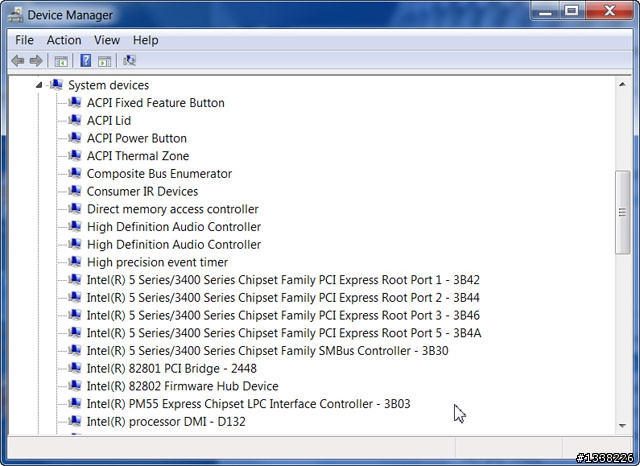Select ACPI Thermal Zone entry
Image resolution: width=640 pixels, height=466 pixels.
coord(138,156)
